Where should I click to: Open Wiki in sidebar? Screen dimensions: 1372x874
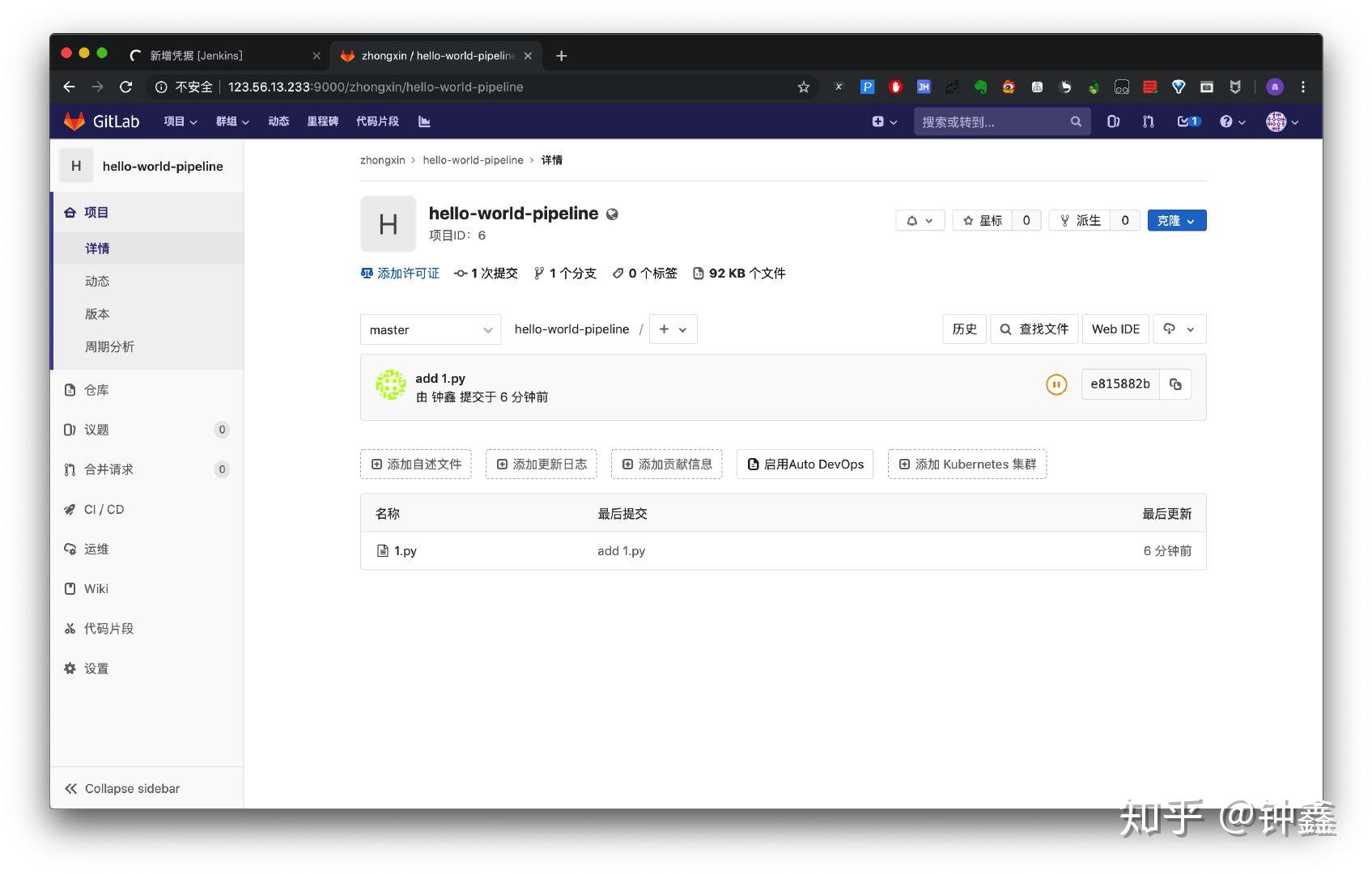tap(147, 588)
